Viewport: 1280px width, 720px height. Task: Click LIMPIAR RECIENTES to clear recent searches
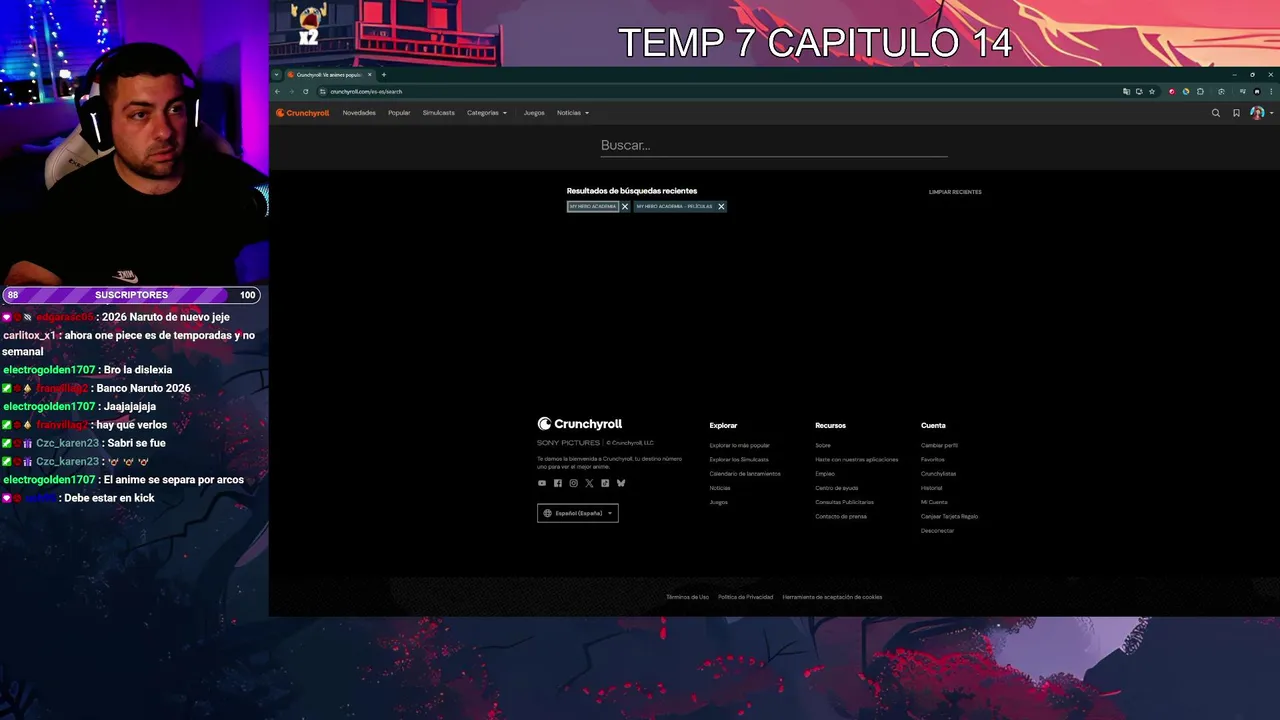tap(955, 192)
